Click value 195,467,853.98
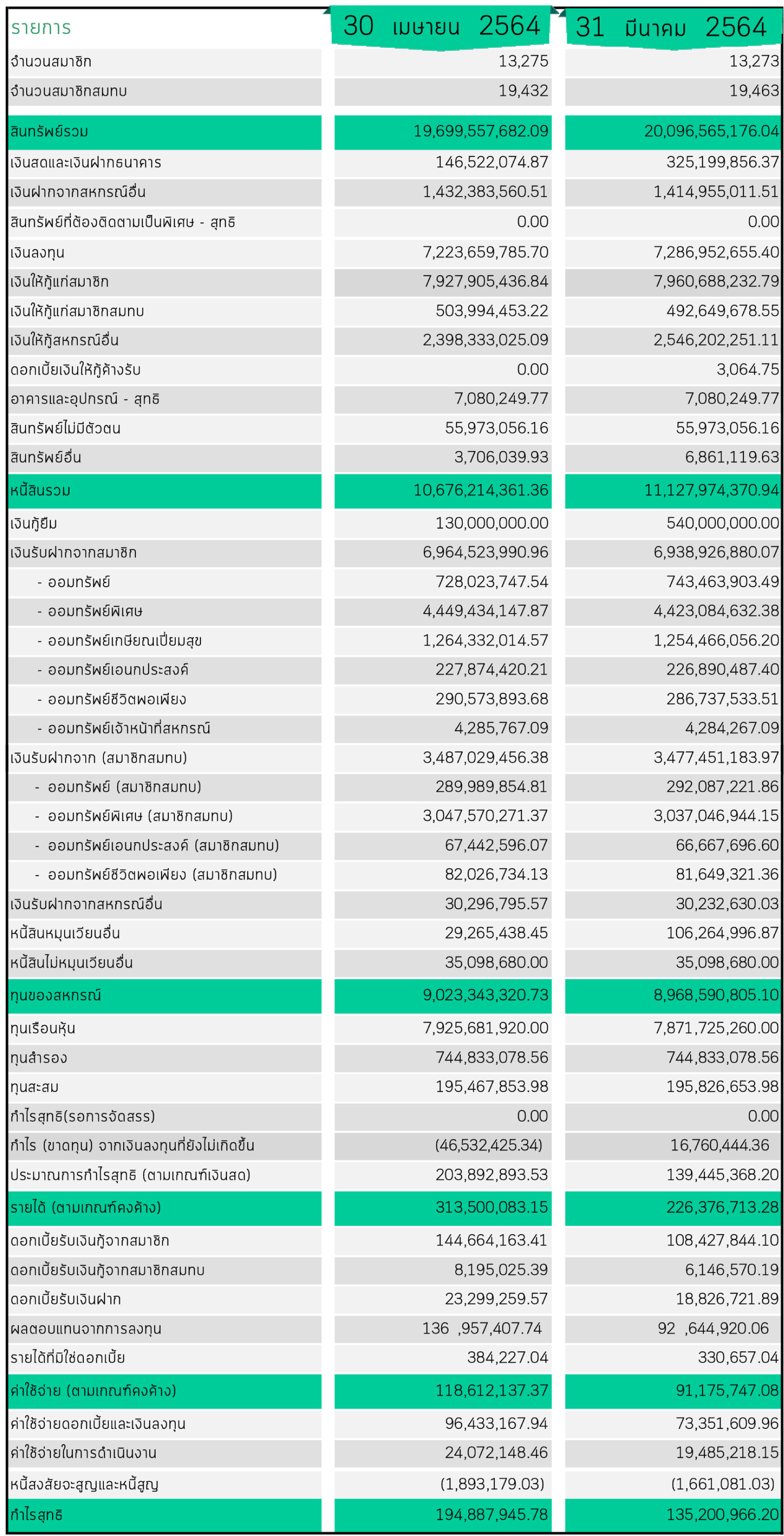The height and width of the screenshot is (1536, 784). click(492, 1087)
